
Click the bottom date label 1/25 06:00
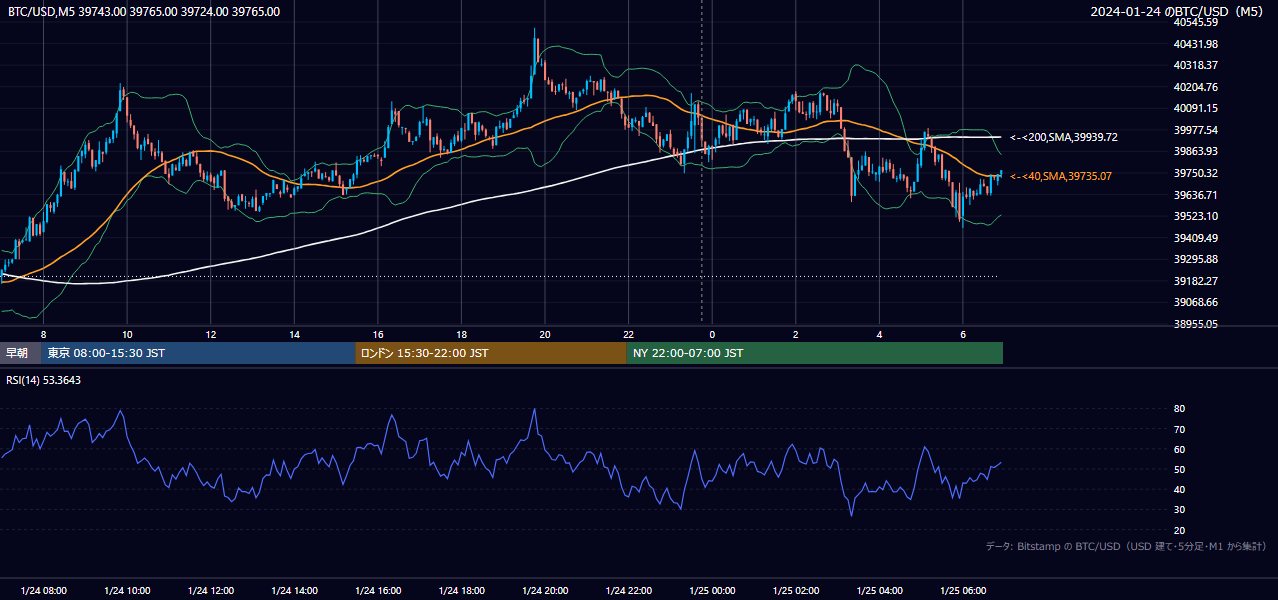coord(963,591)
